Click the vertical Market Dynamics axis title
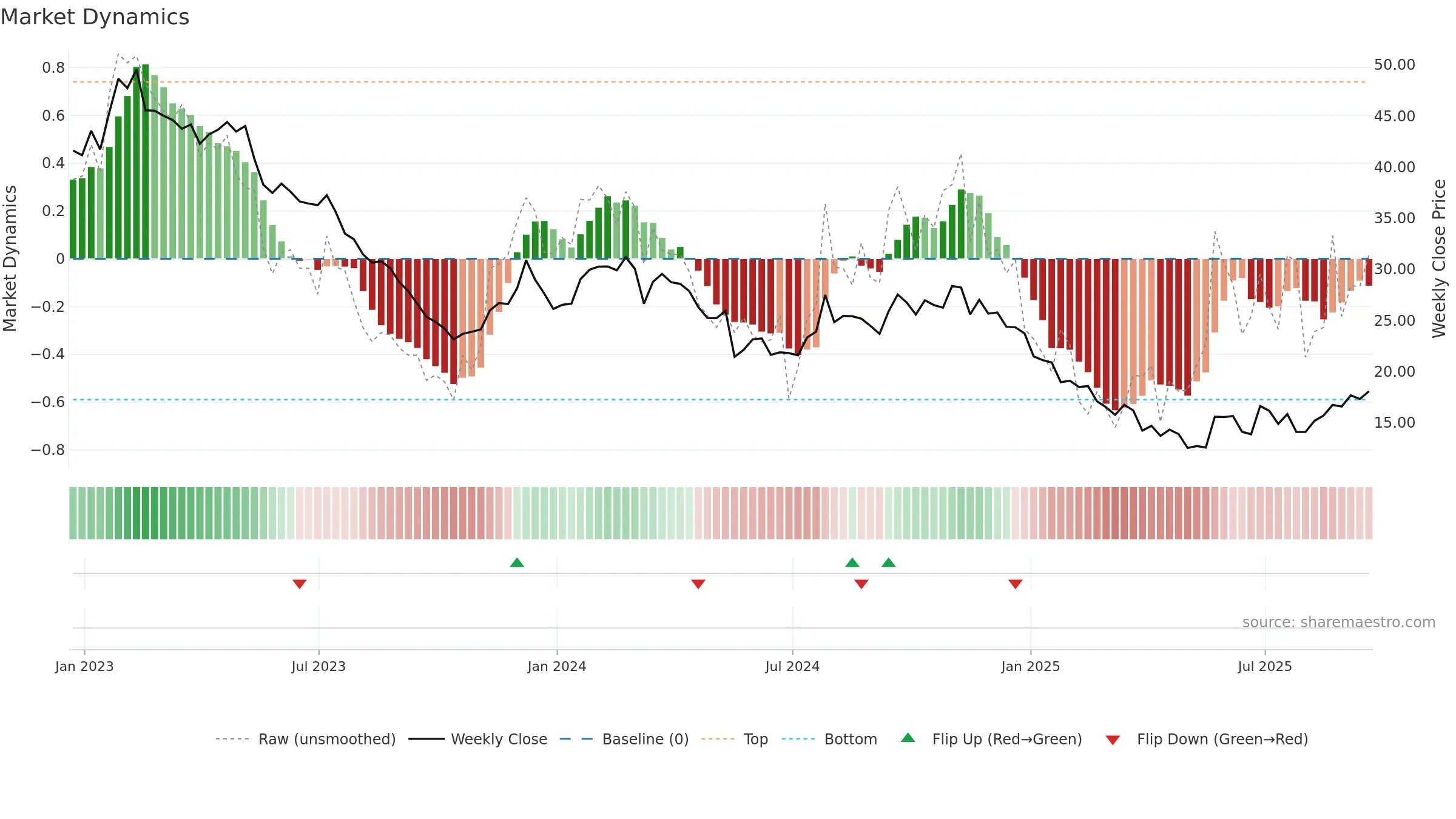Viewport: 1456px width, 819px height. coord(10,258)
